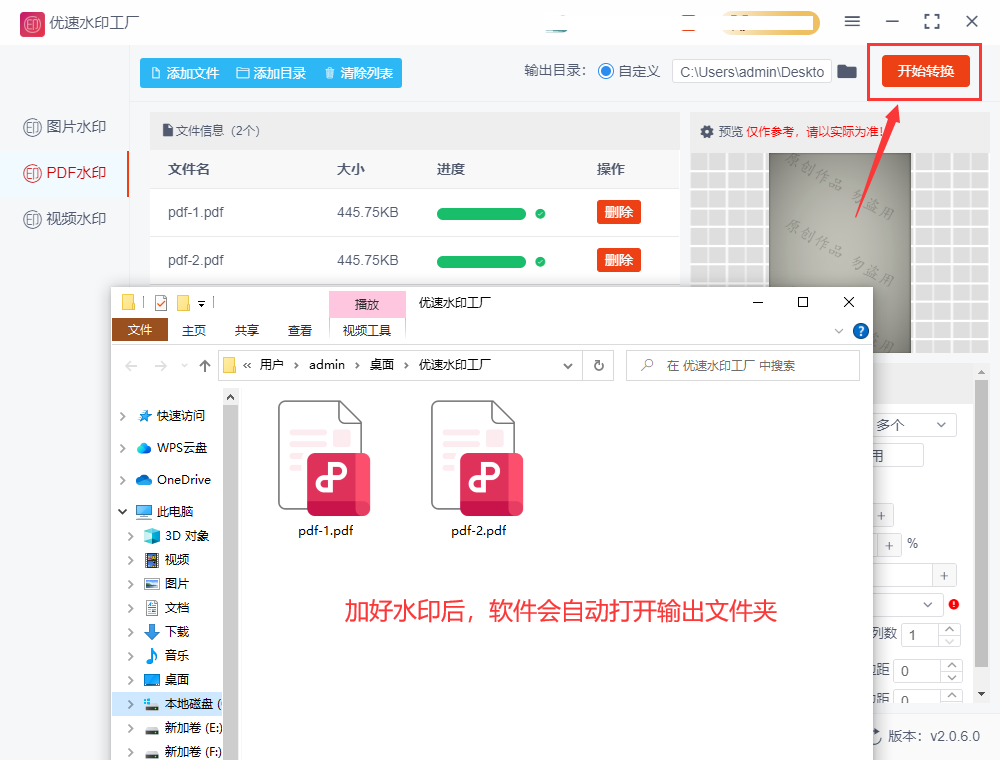This screenshot has height=760, width=1000.
Task: Select 文档 folder in navigation pane
Action: [167, 608]
